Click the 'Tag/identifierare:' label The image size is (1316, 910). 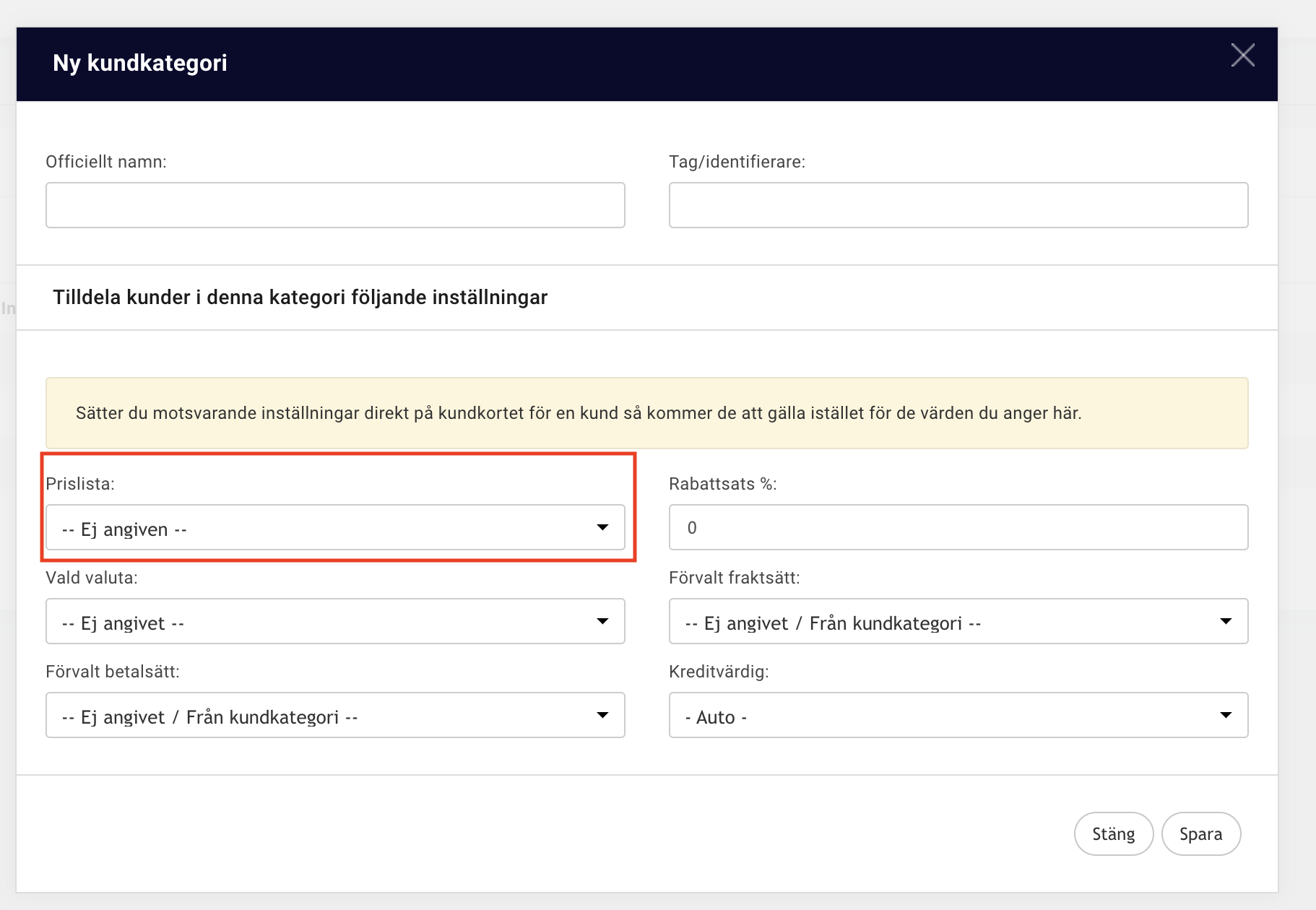coord(737,162)
